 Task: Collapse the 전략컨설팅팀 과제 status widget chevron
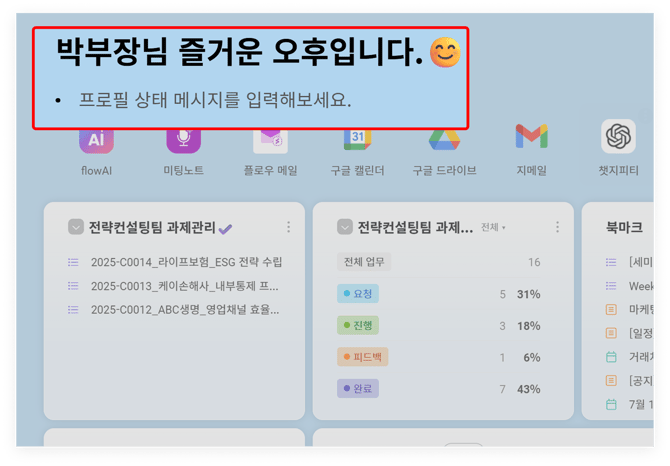[x=344, y=227]
